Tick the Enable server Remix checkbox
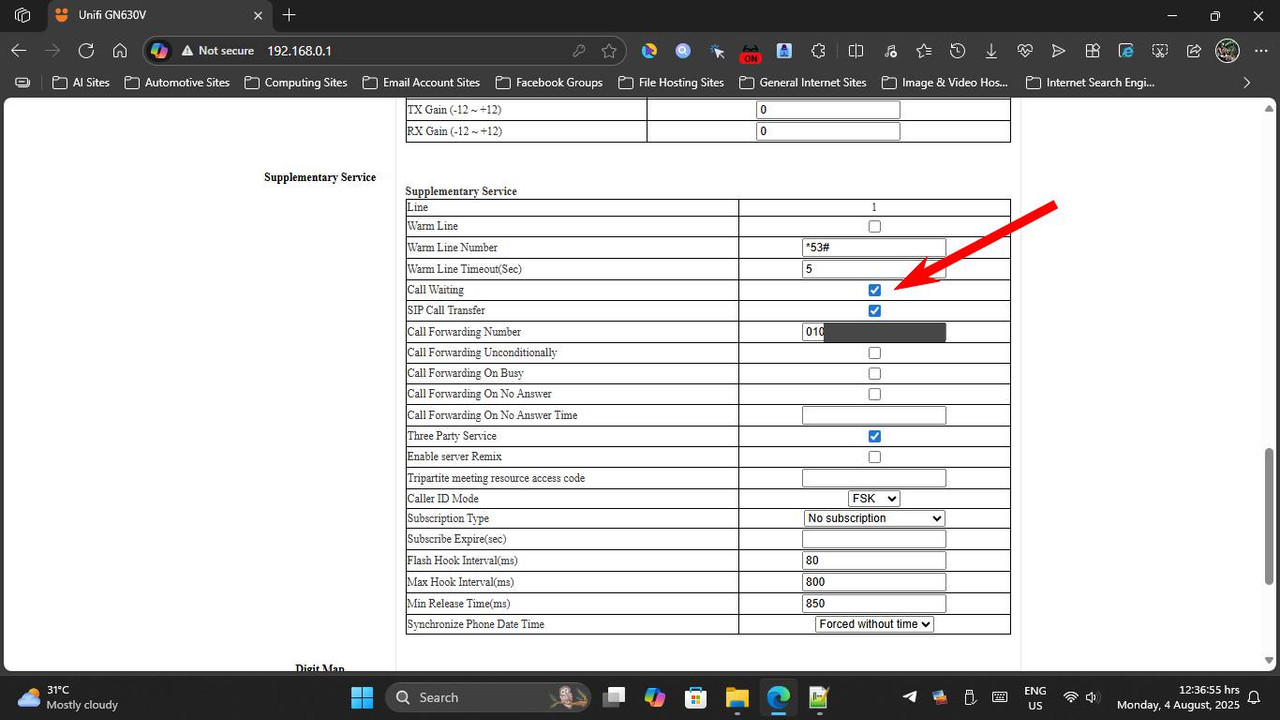 coord(875,457)
